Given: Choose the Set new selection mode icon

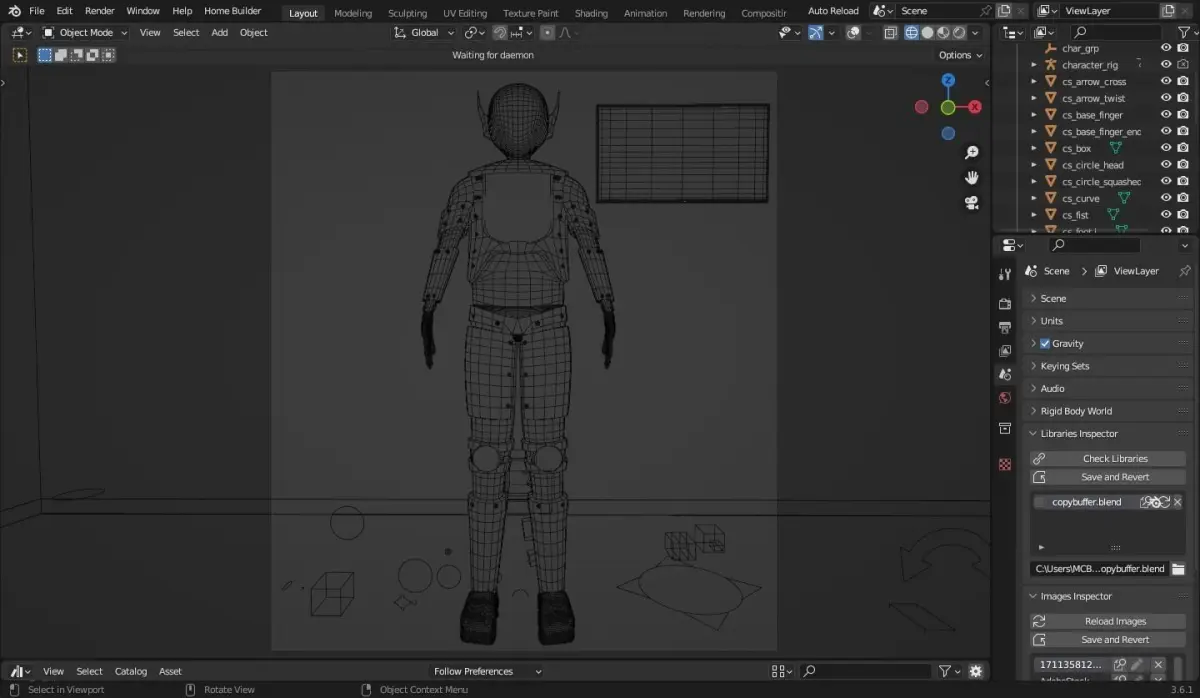Looking at the screenshot, I should (x=45, y=55).
